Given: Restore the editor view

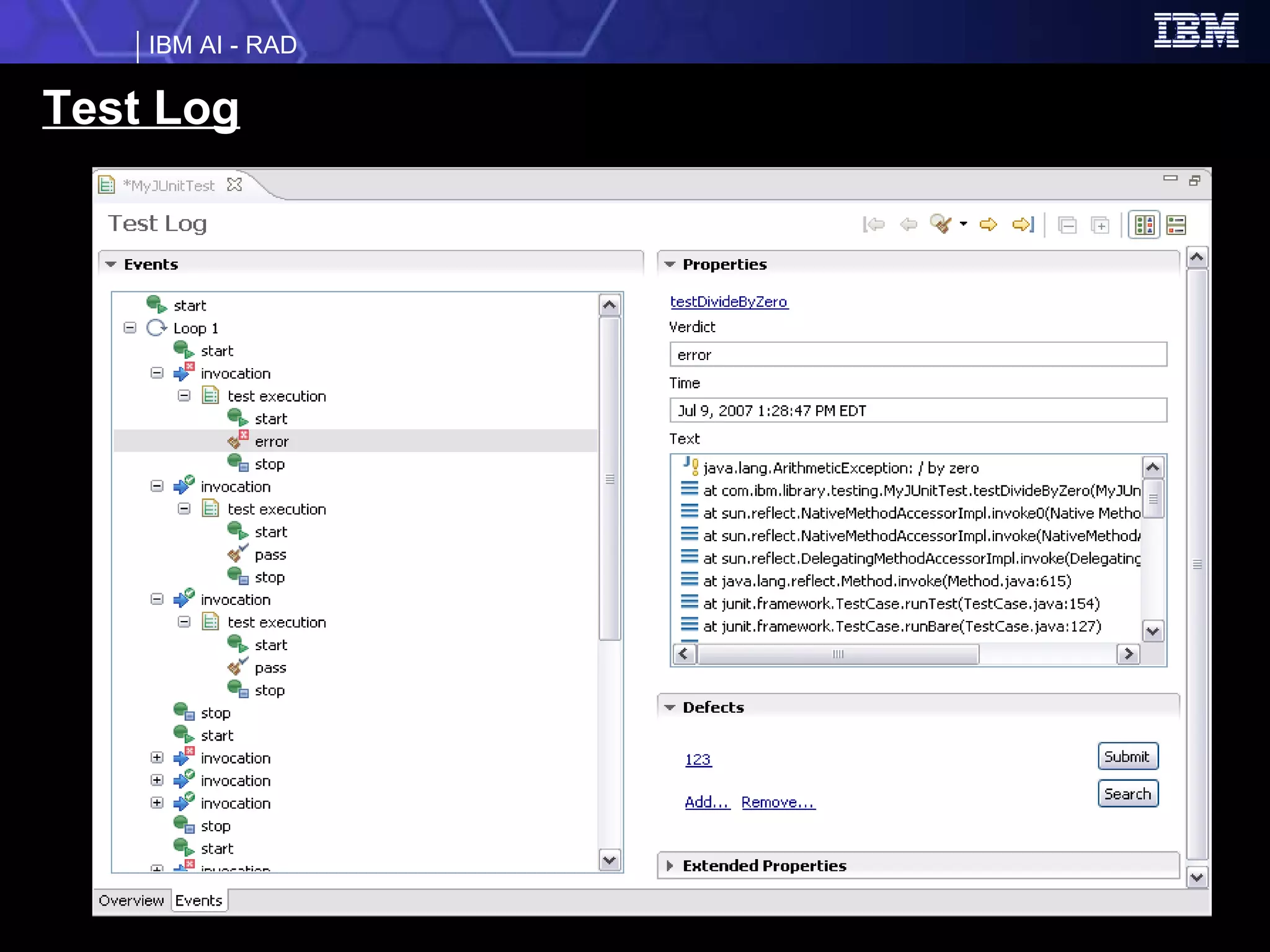Looking at the screenshot, I should 1194,180.
